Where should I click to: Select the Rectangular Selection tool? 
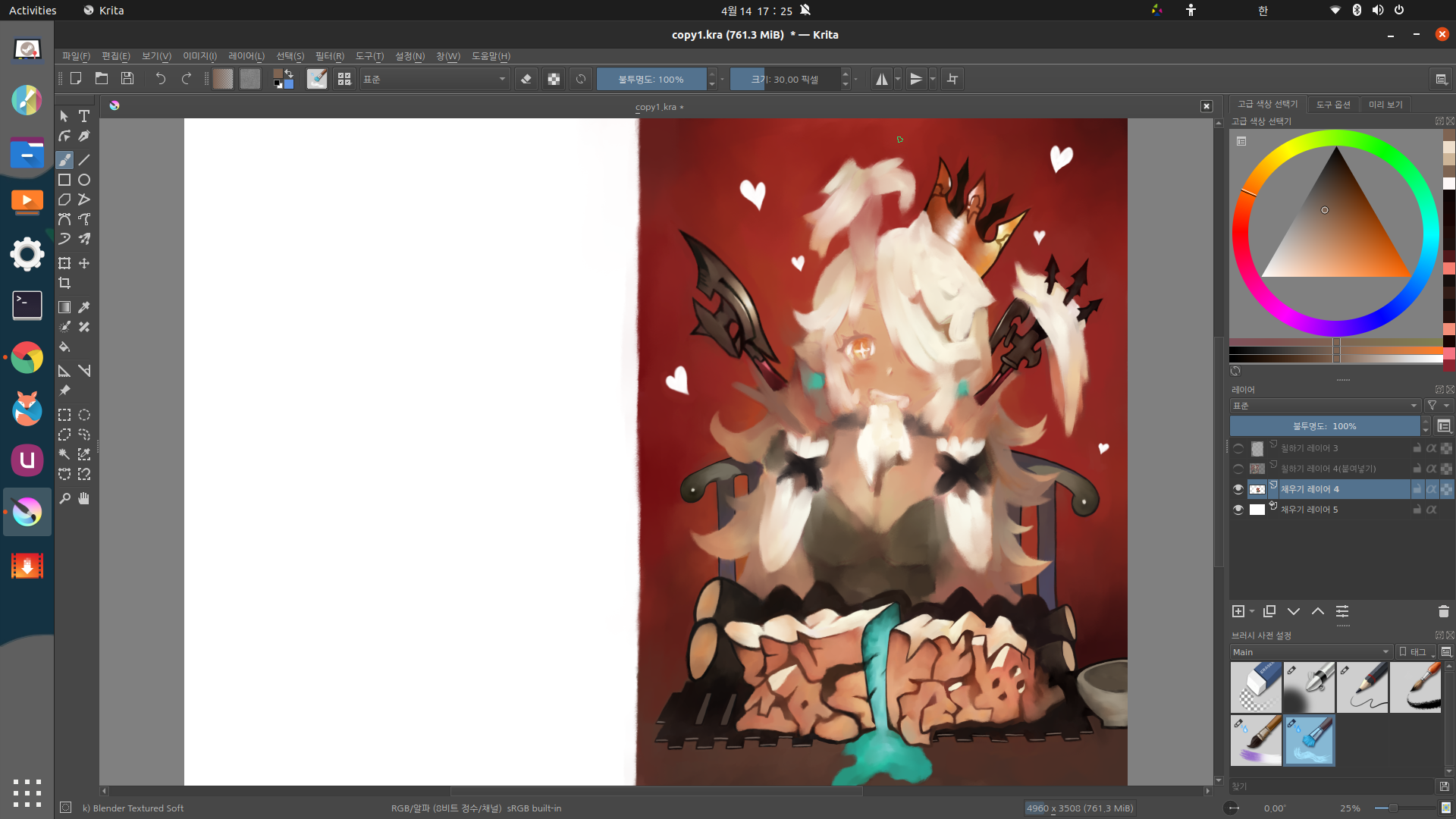[x=64, y=415]
